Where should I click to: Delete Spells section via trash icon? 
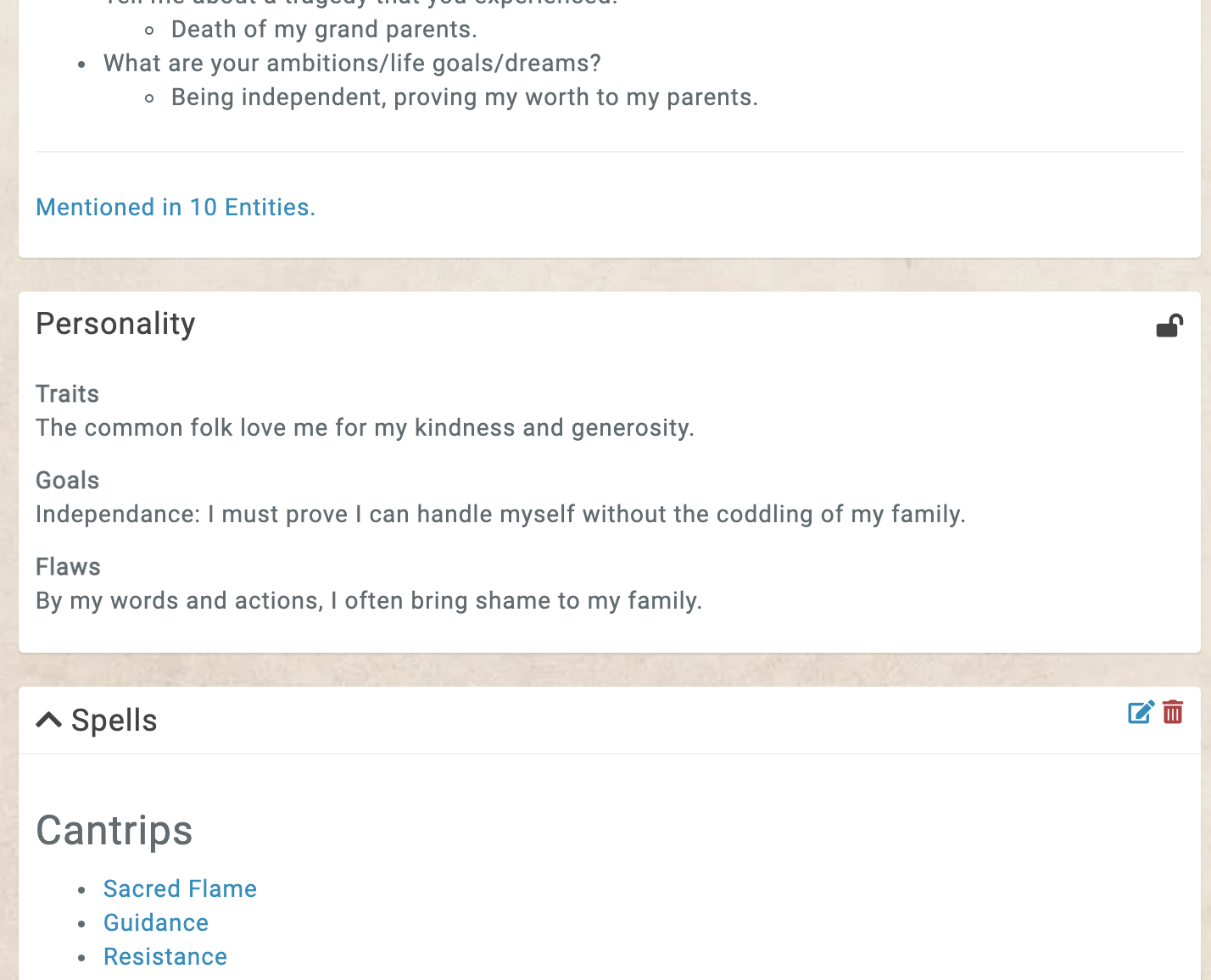(x=1173, y=712)
